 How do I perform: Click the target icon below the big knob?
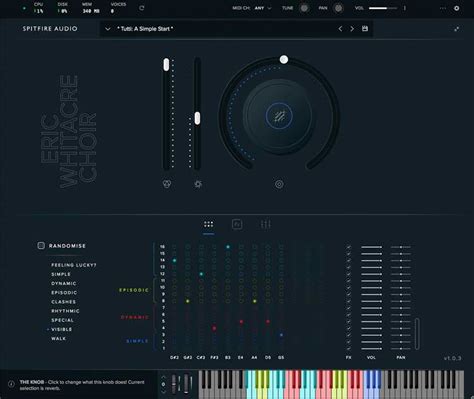click(x=279, y=184)
